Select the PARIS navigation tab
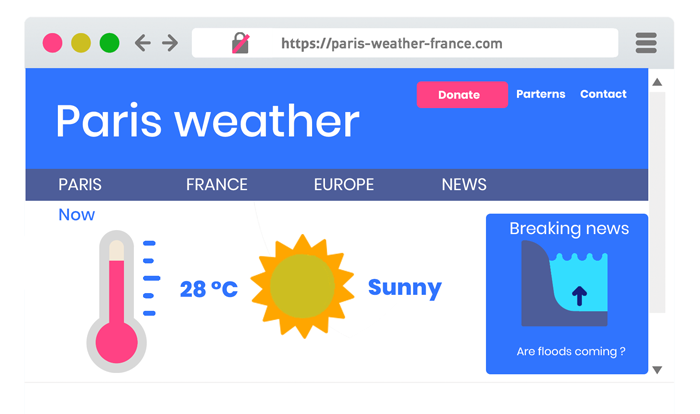Viewport: 700px width, 414px height. point(80,184)
